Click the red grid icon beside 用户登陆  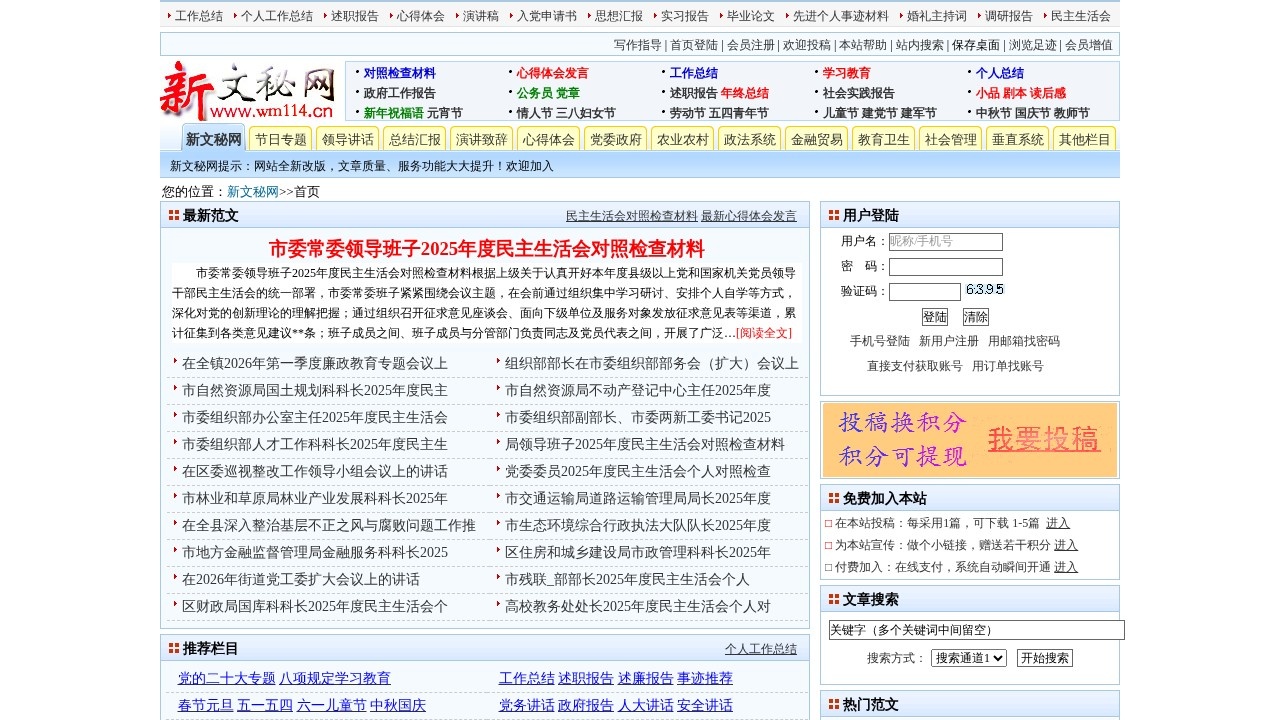click(x=834, y=214)
